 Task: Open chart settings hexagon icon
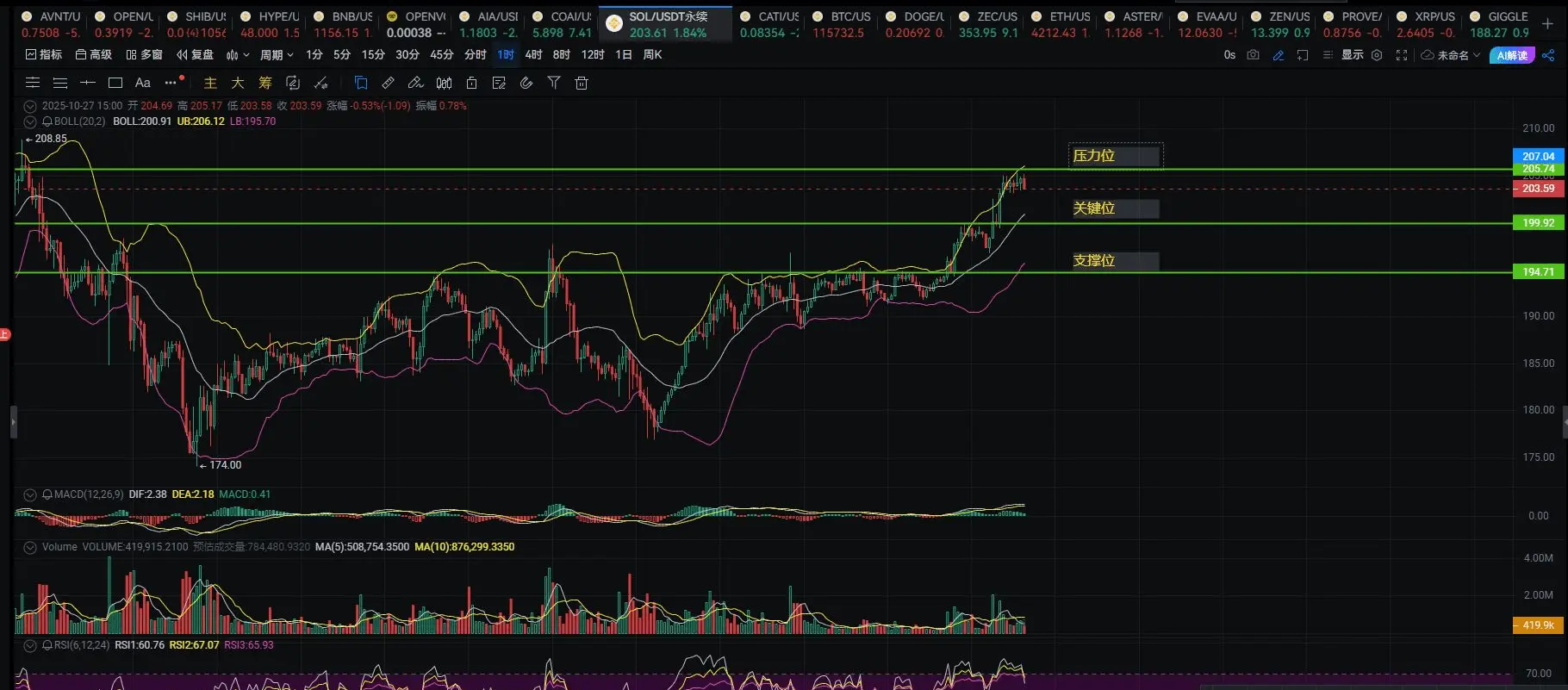coord(1377,55)
